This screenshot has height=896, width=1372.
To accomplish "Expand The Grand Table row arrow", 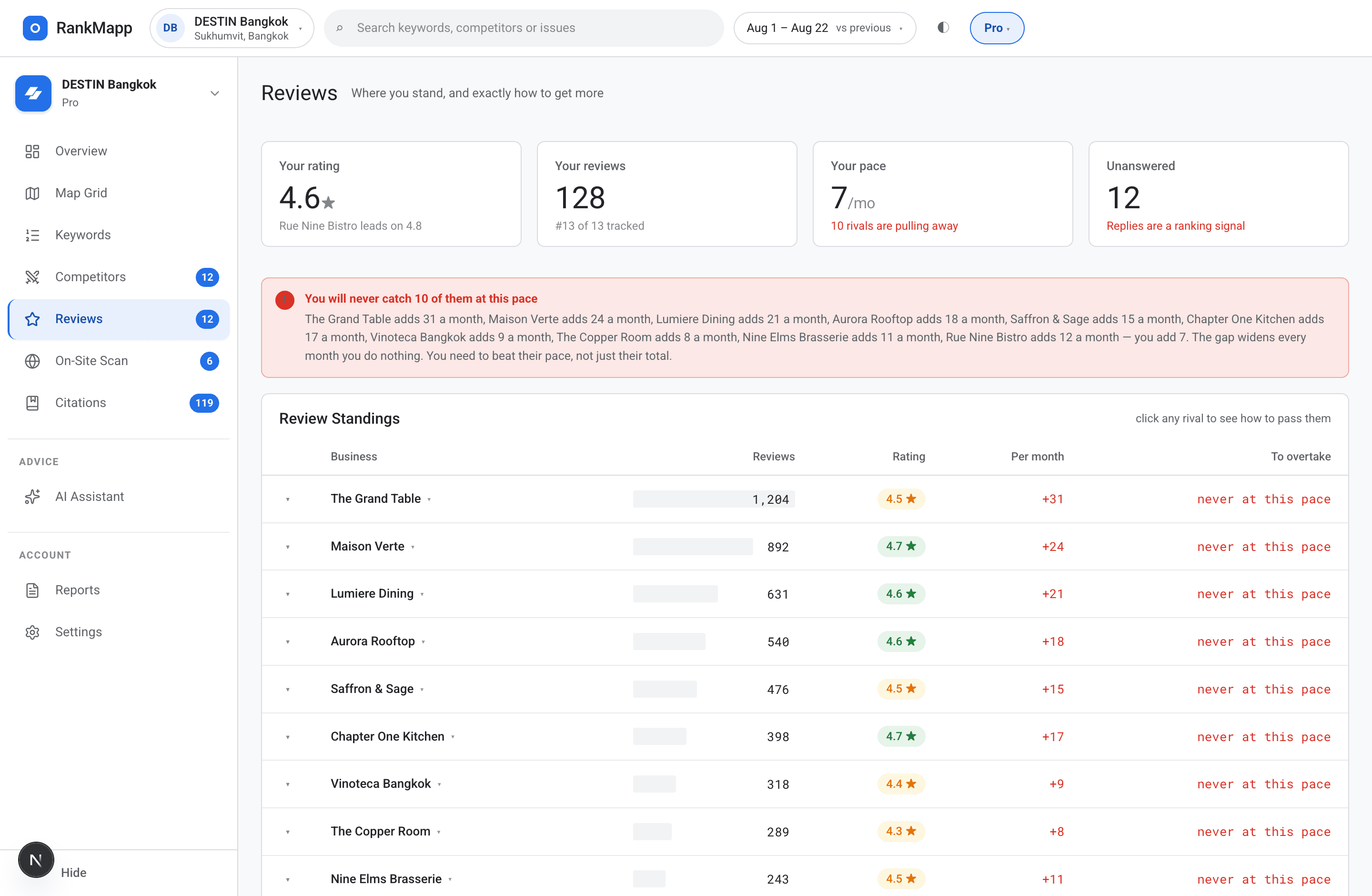I will point(288,499).
